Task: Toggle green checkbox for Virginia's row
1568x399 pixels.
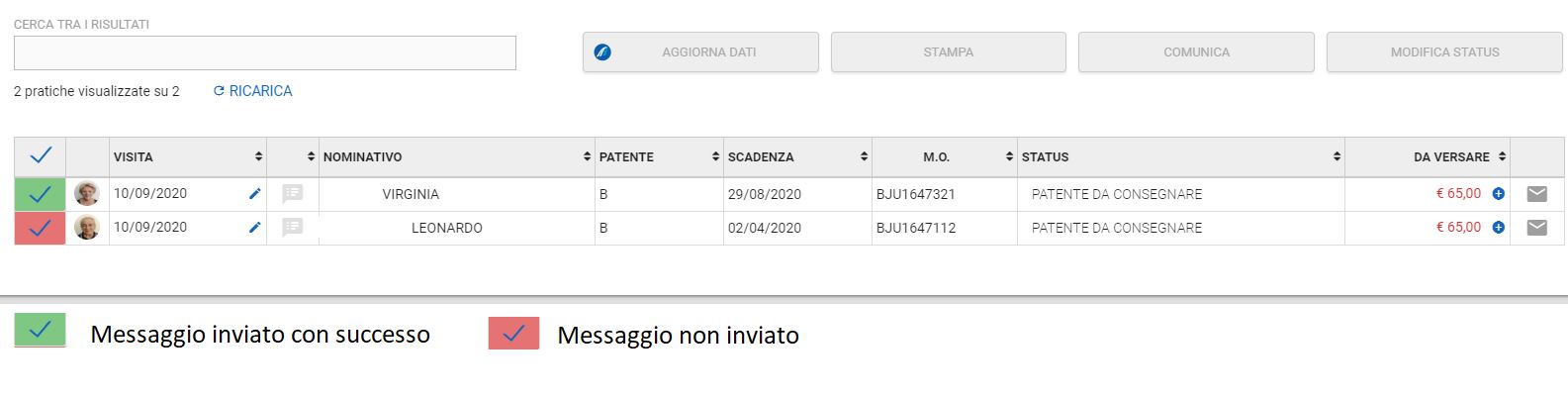Action: point(41,194)
